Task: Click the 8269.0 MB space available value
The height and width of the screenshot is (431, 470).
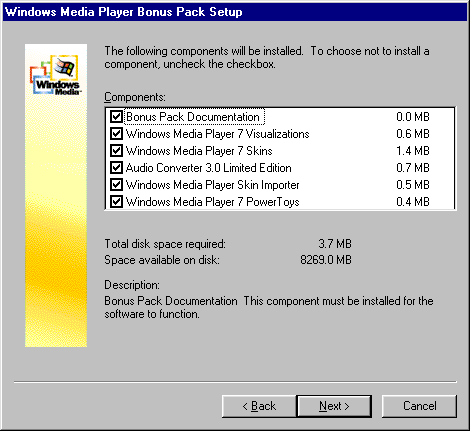Action: (x=326, y=260)
